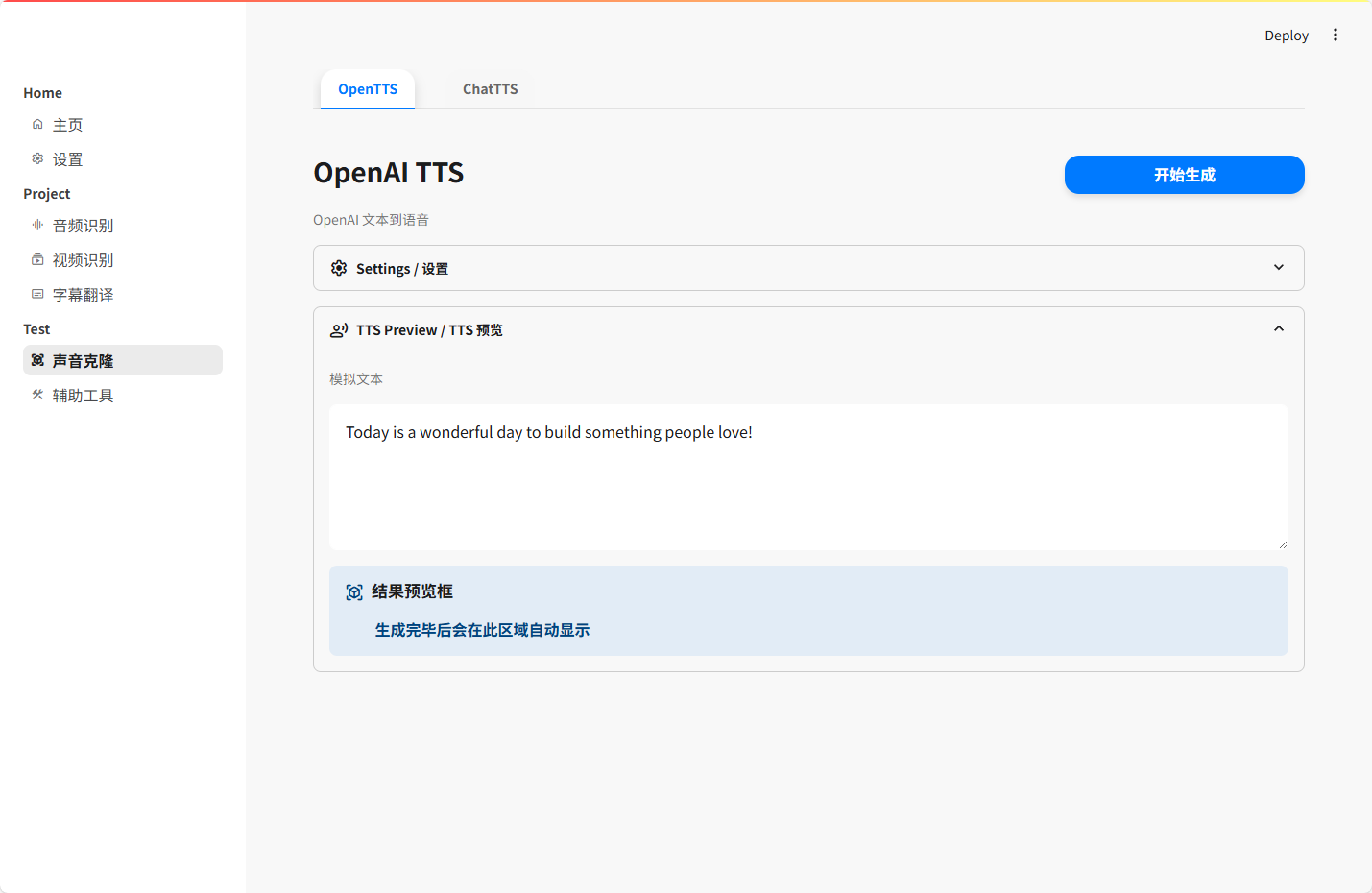Click the 结果预览框 title text

412,591
